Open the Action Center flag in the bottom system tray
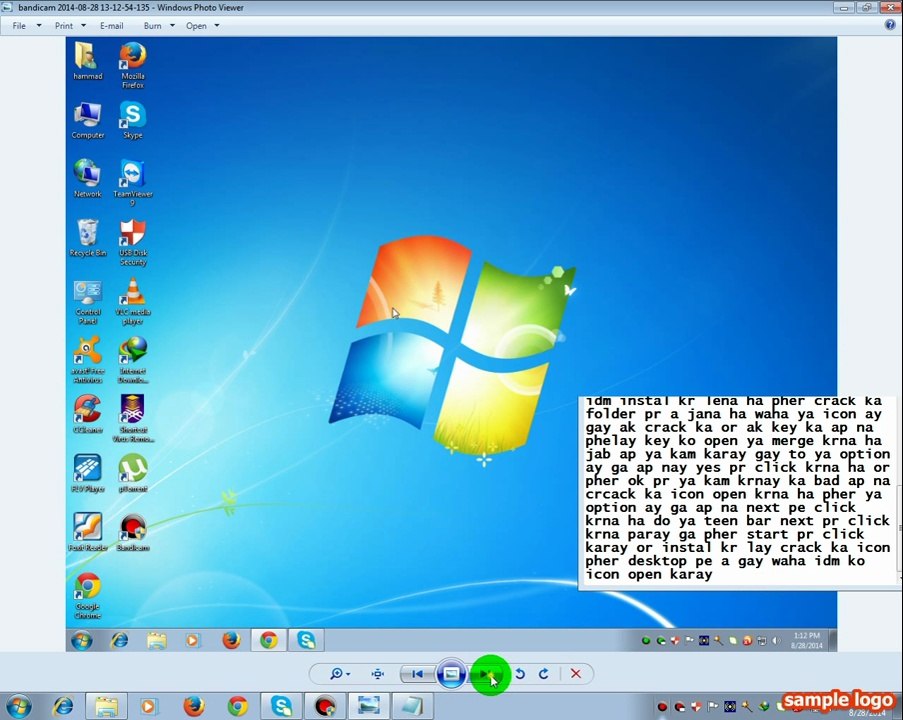903x720 pixels. [713, 706]
